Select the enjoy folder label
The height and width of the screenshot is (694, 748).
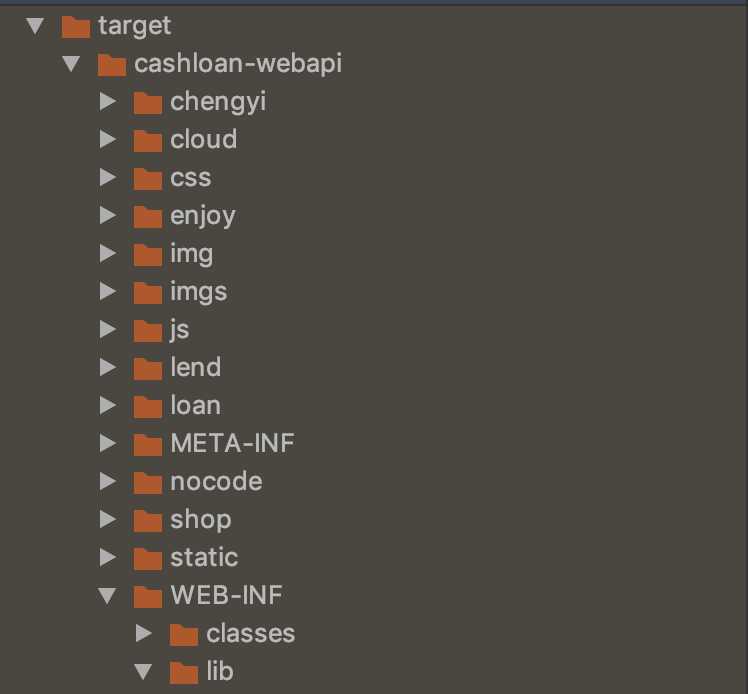pos(203,215)
